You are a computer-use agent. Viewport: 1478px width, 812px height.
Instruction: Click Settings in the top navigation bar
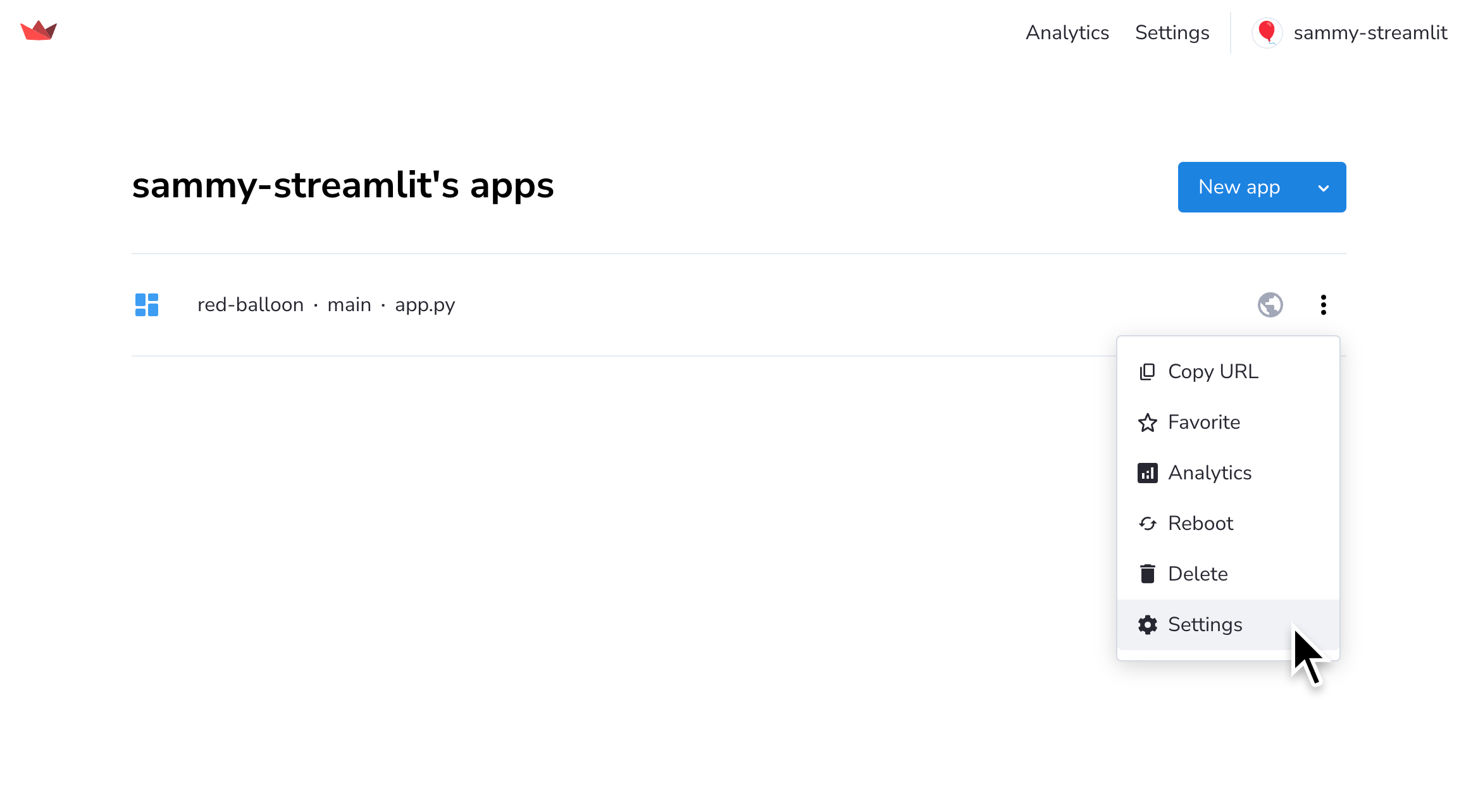pos(1172,33)
